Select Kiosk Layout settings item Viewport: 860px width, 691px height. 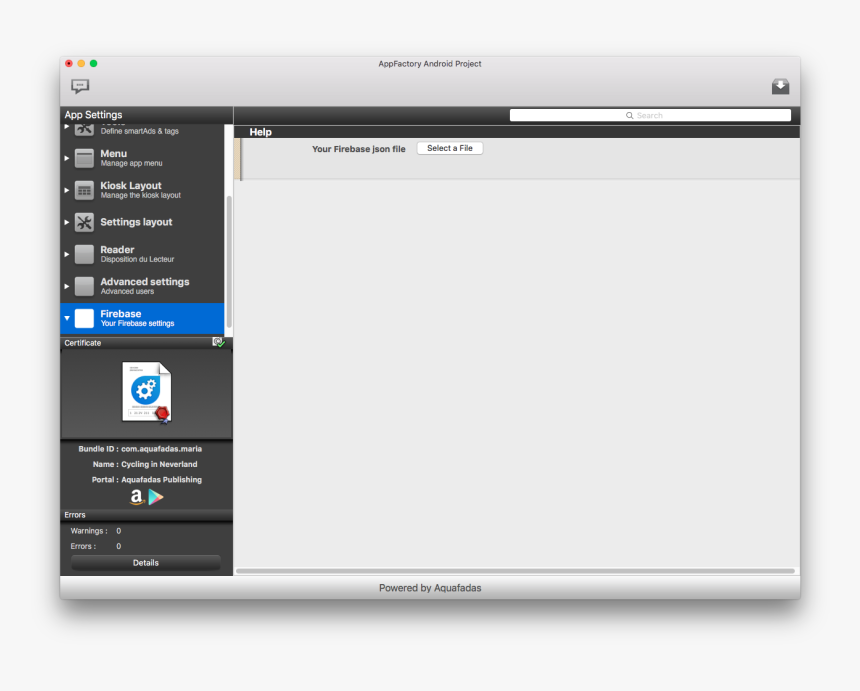point(143,190)
